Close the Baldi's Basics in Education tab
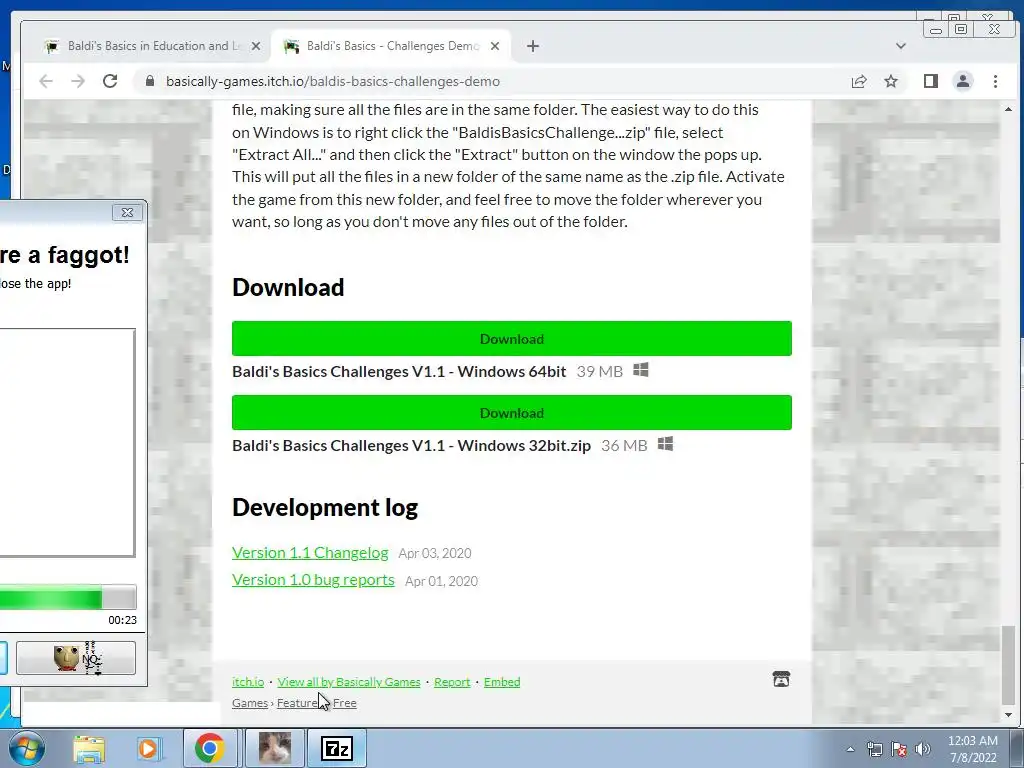Screen dimensions: 1024x768 click(x=256, y=46)
